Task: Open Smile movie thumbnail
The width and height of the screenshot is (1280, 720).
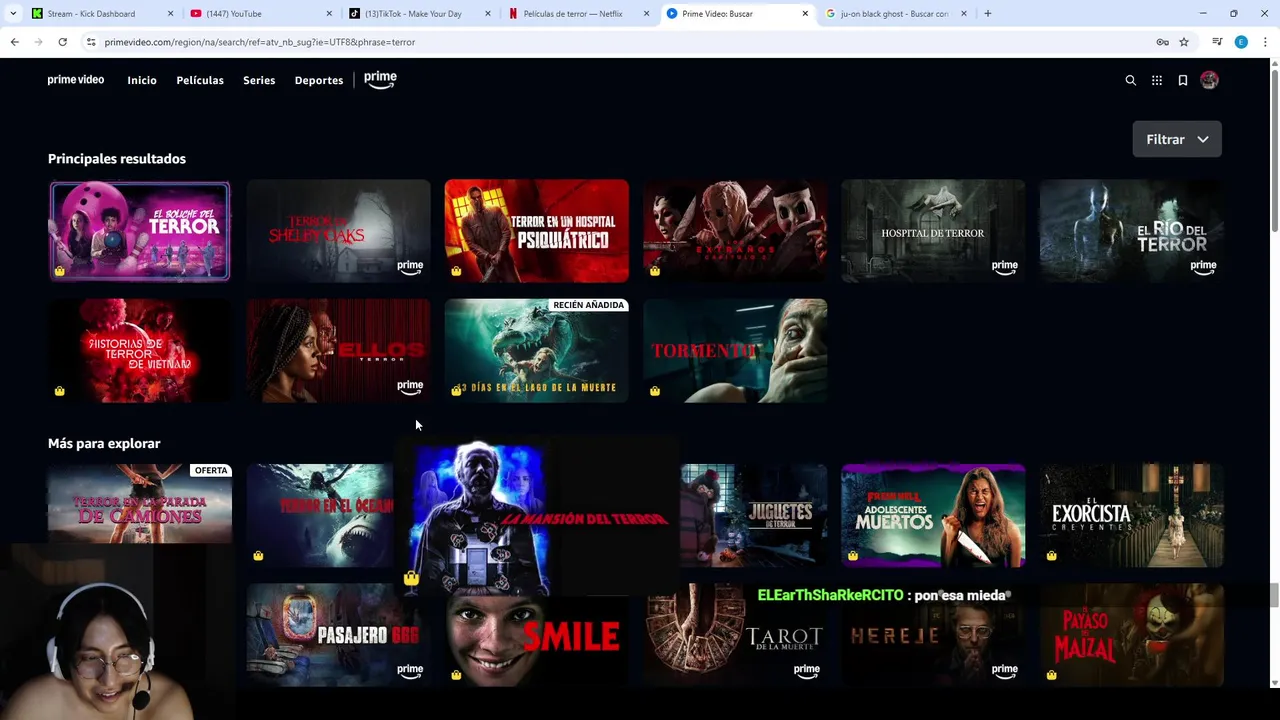Action: coord(536,641)
